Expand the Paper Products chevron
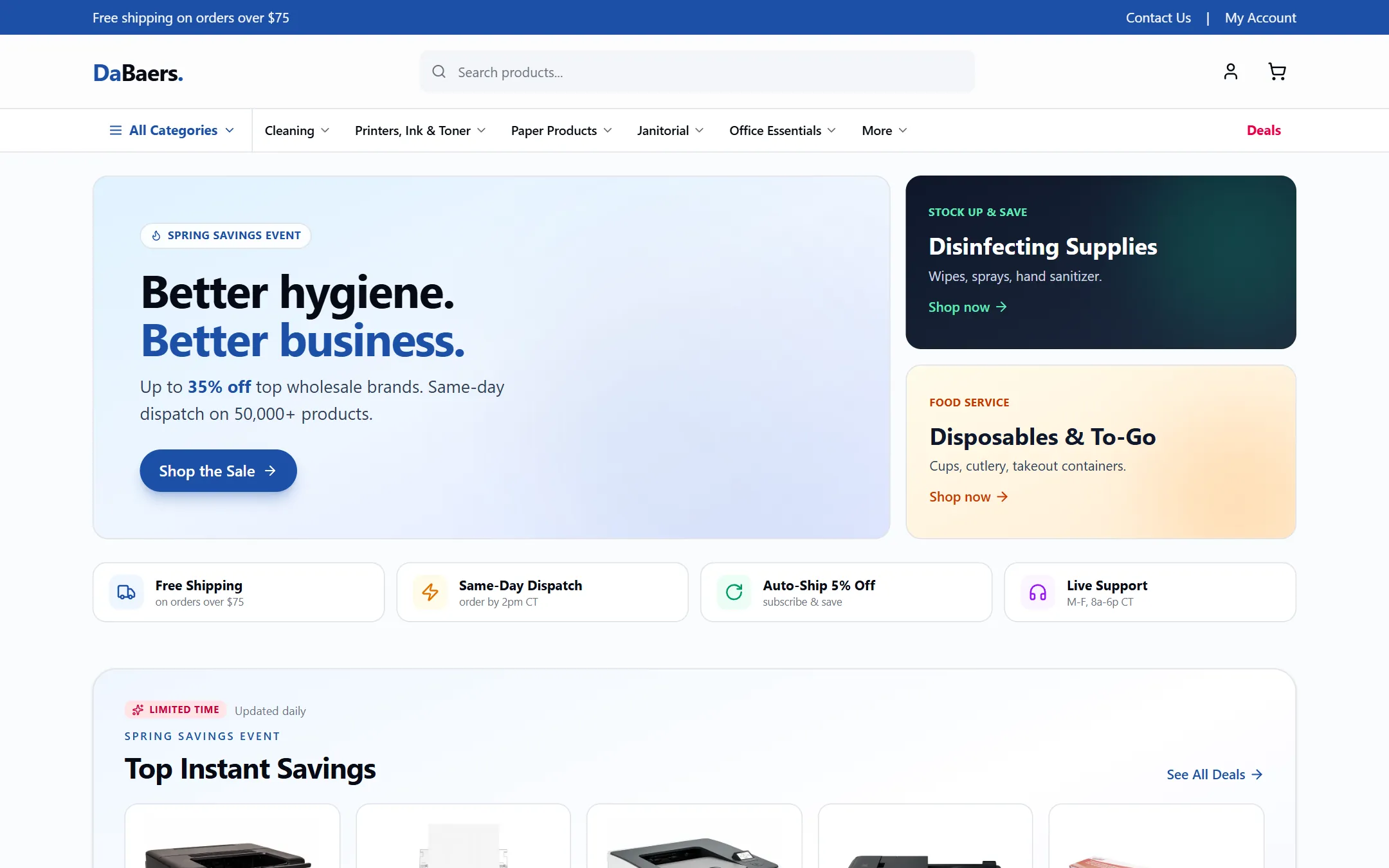 (x=607, y=131)
